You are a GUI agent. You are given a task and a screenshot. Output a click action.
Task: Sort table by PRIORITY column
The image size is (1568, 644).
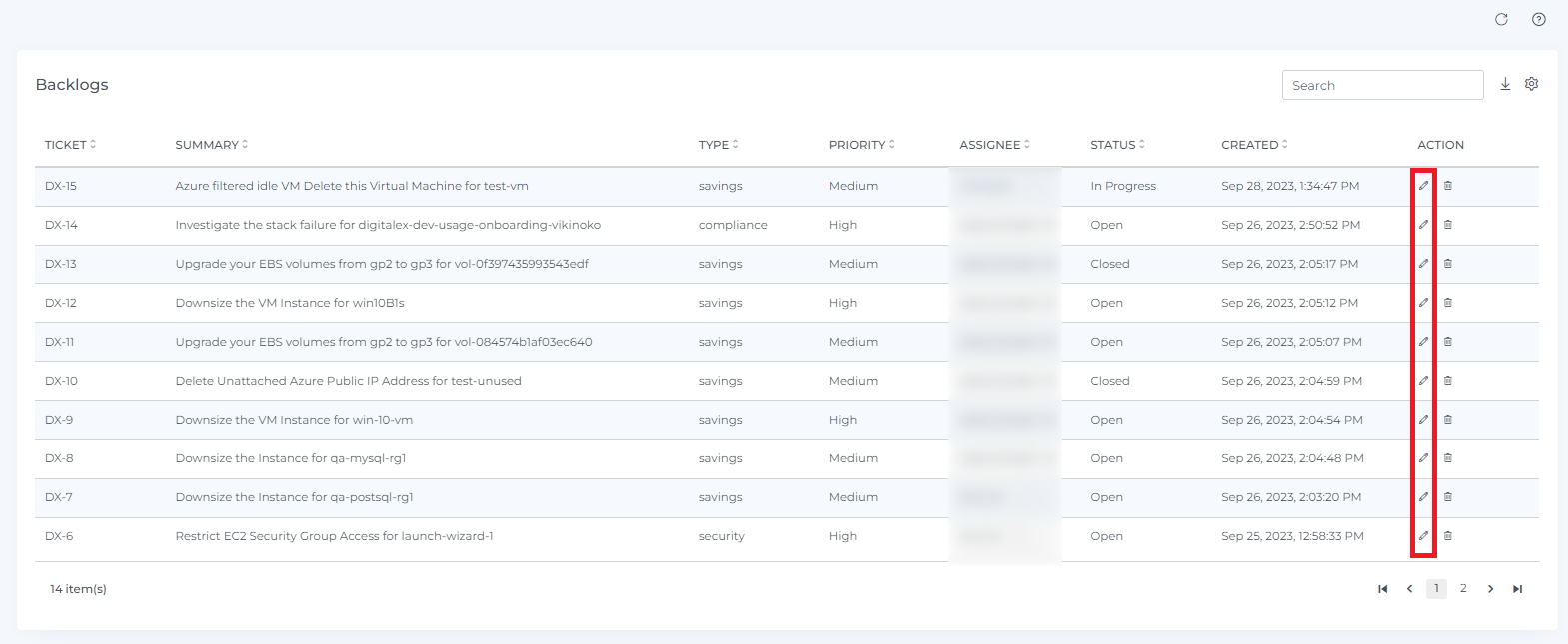861,145
